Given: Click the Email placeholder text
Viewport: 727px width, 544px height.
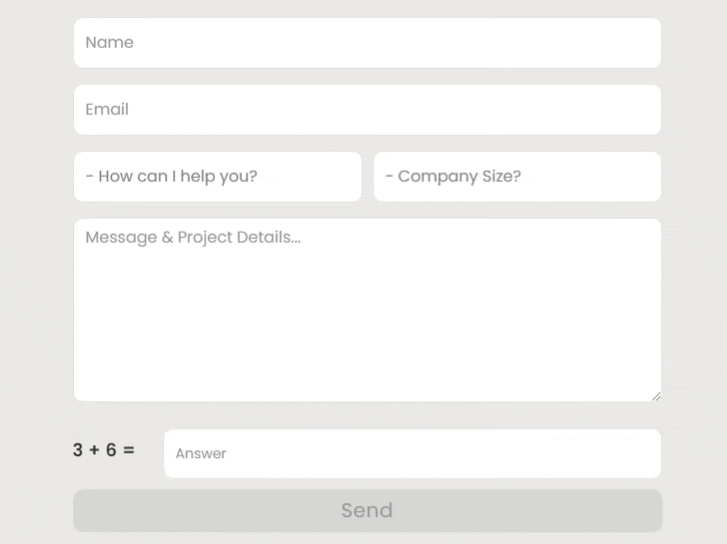Looking at the screenshot, I should (107, 110).
